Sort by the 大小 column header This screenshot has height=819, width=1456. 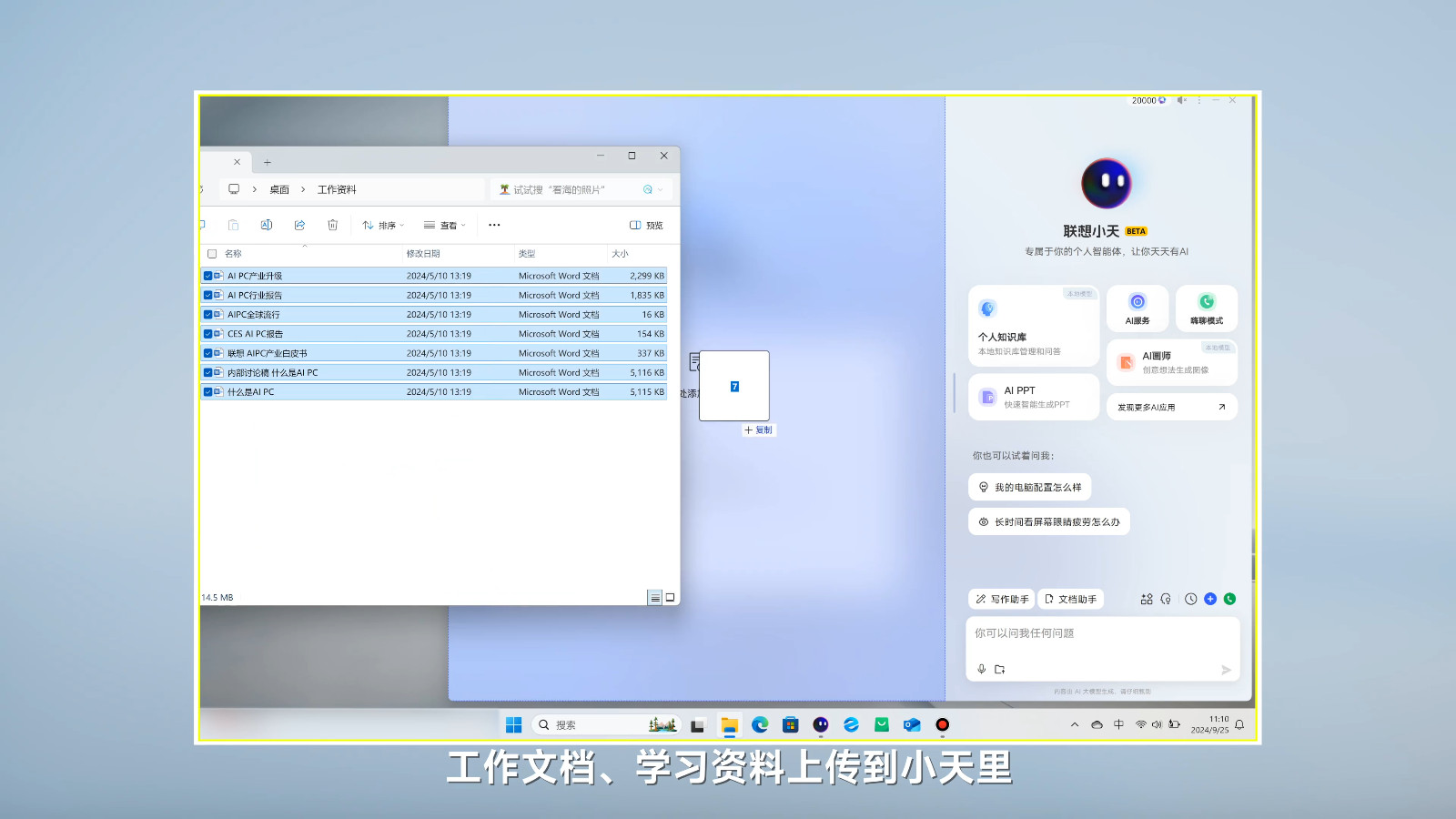(x=637, y=254)
